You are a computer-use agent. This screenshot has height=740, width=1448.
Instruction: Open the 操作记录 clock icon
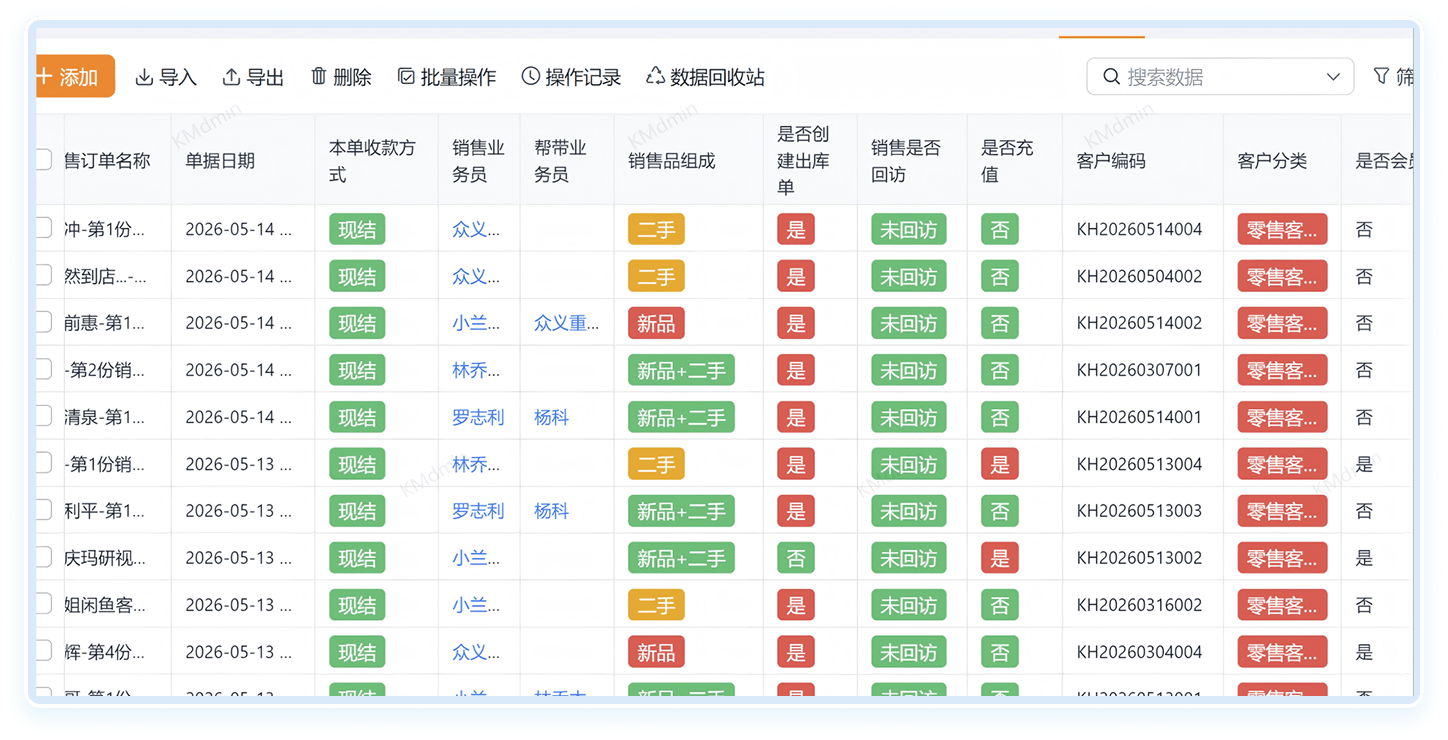tap(531, 77)
